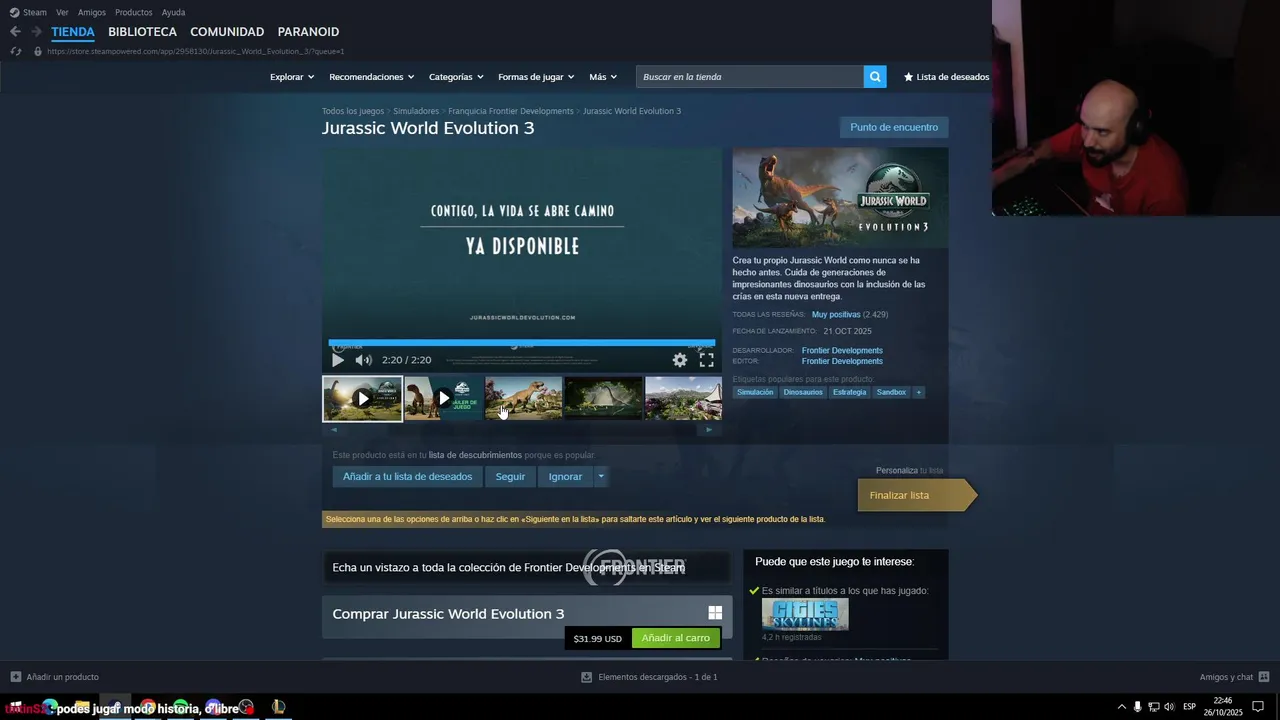The height and width of the screenshot is (720, 1280).
Task: Select the white tent park screenshot thumbnail
Action: 684,399
